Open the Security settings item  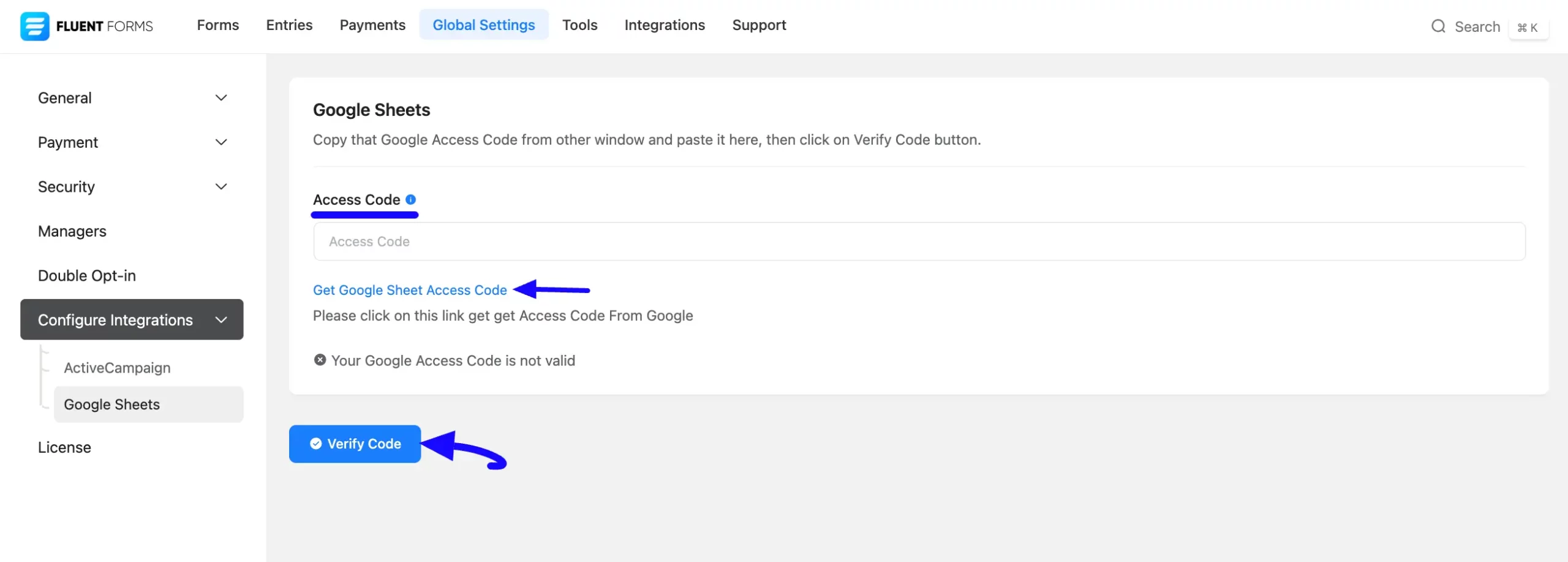click(x=132, y=187)
